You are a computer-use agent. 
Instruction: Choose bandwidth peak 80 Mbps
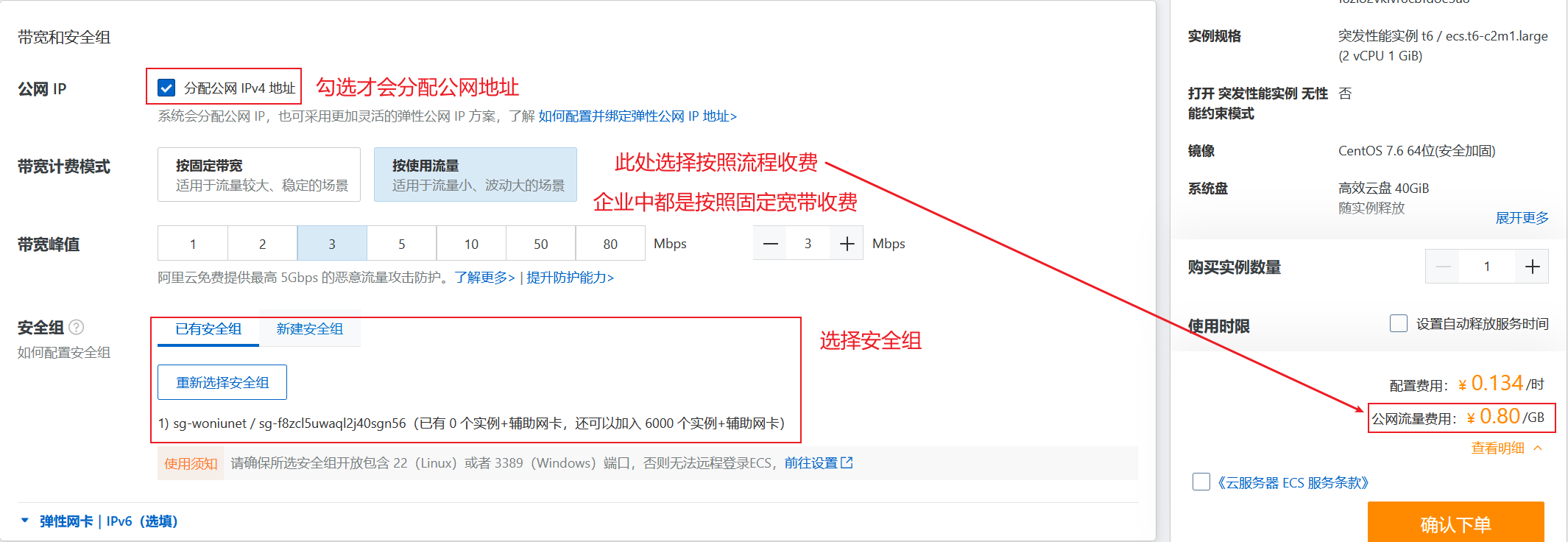(x=610, y=244)
